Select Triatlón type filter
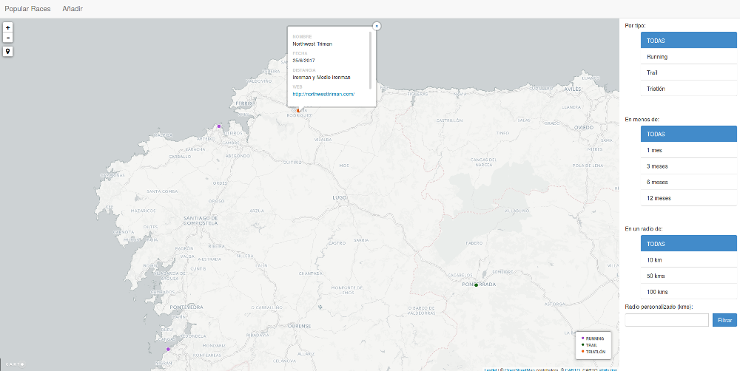Screen dimensions: 740x371 [x=689, y=89]
